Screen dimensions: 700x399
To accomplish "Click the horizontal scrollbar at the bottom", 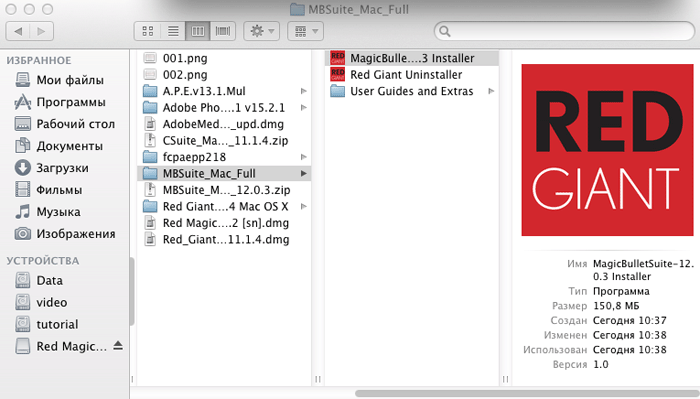I will point(527,394).
